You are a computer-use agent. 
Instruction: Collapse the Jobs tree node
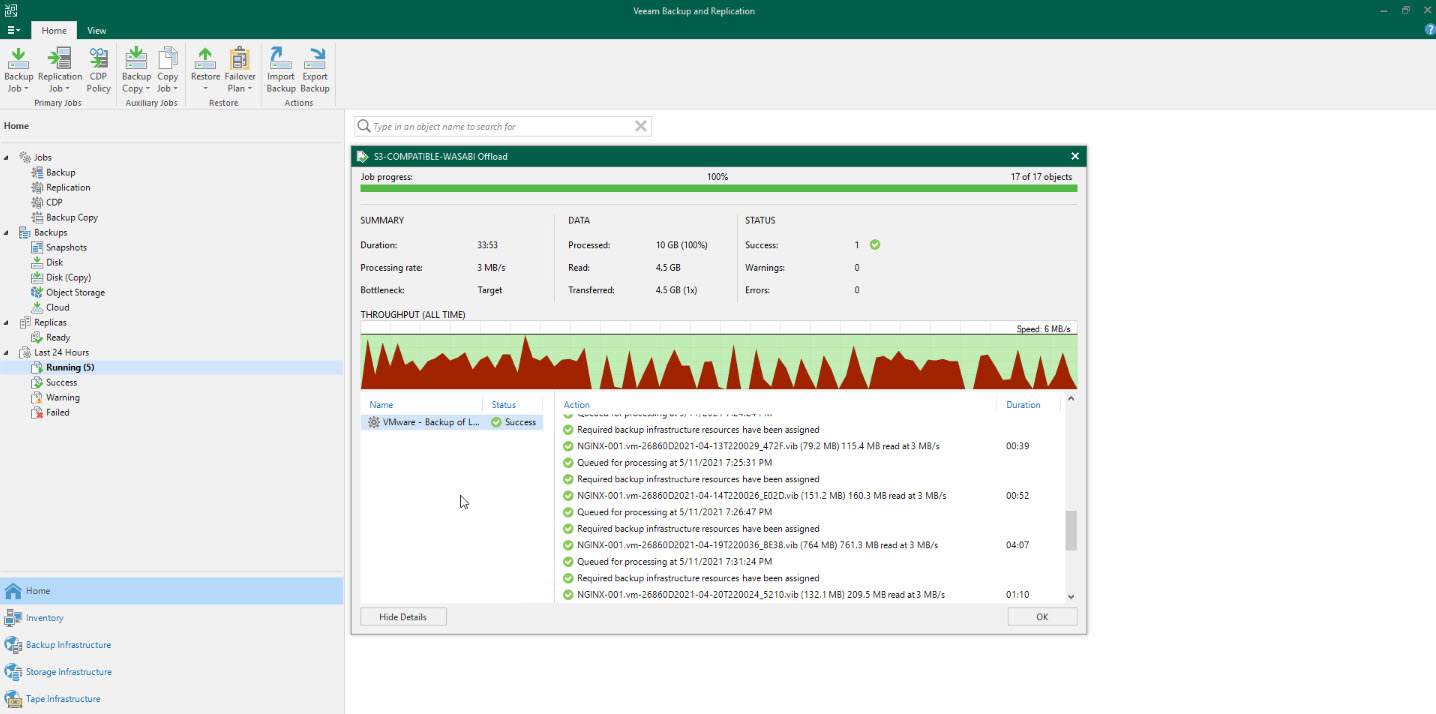tap(6, 158)
